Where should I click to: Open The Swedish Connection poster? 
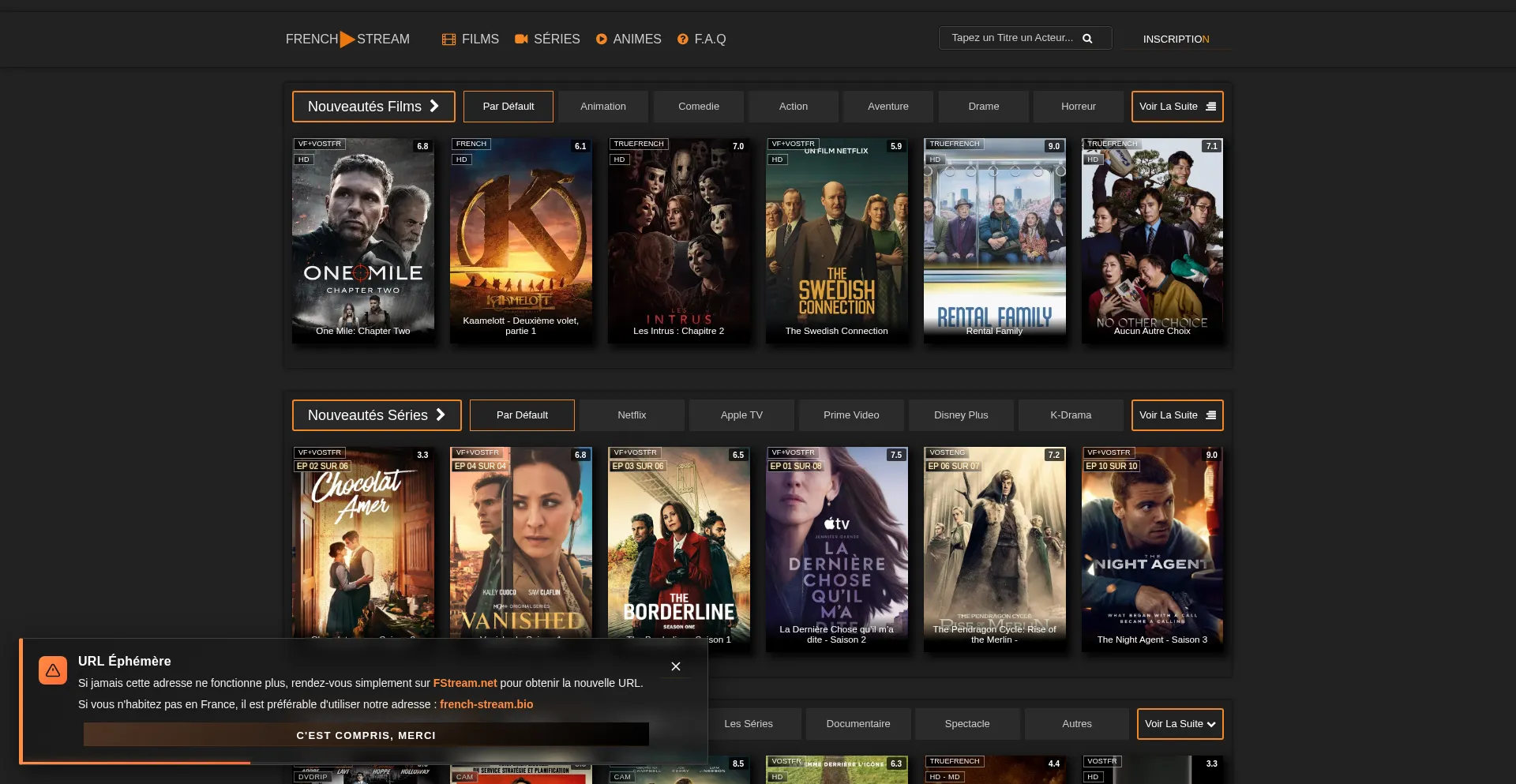pyautogui.click(x=837, y=240)
